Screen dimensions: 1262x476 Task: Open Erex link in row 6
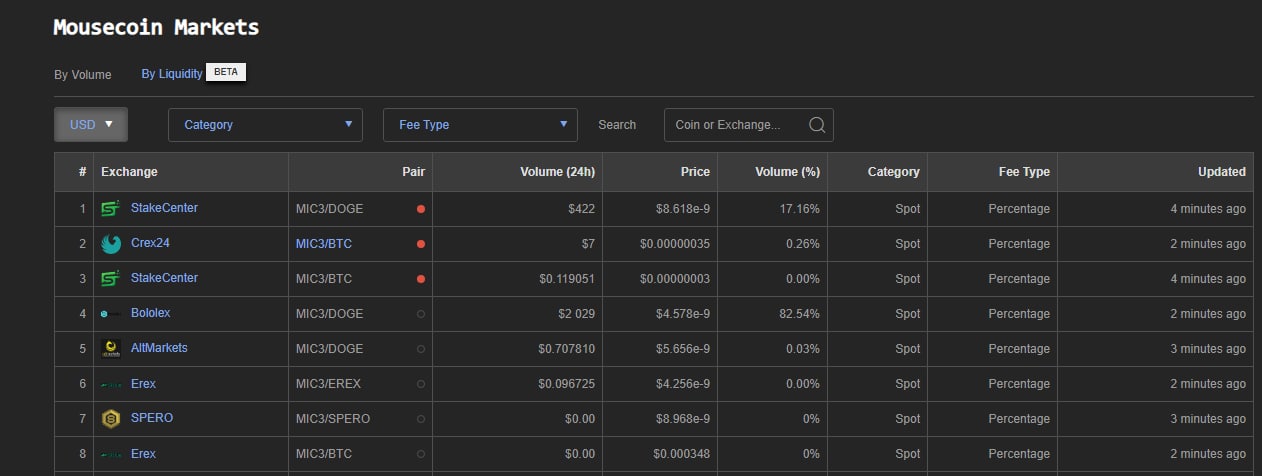[x=144, y=384]
